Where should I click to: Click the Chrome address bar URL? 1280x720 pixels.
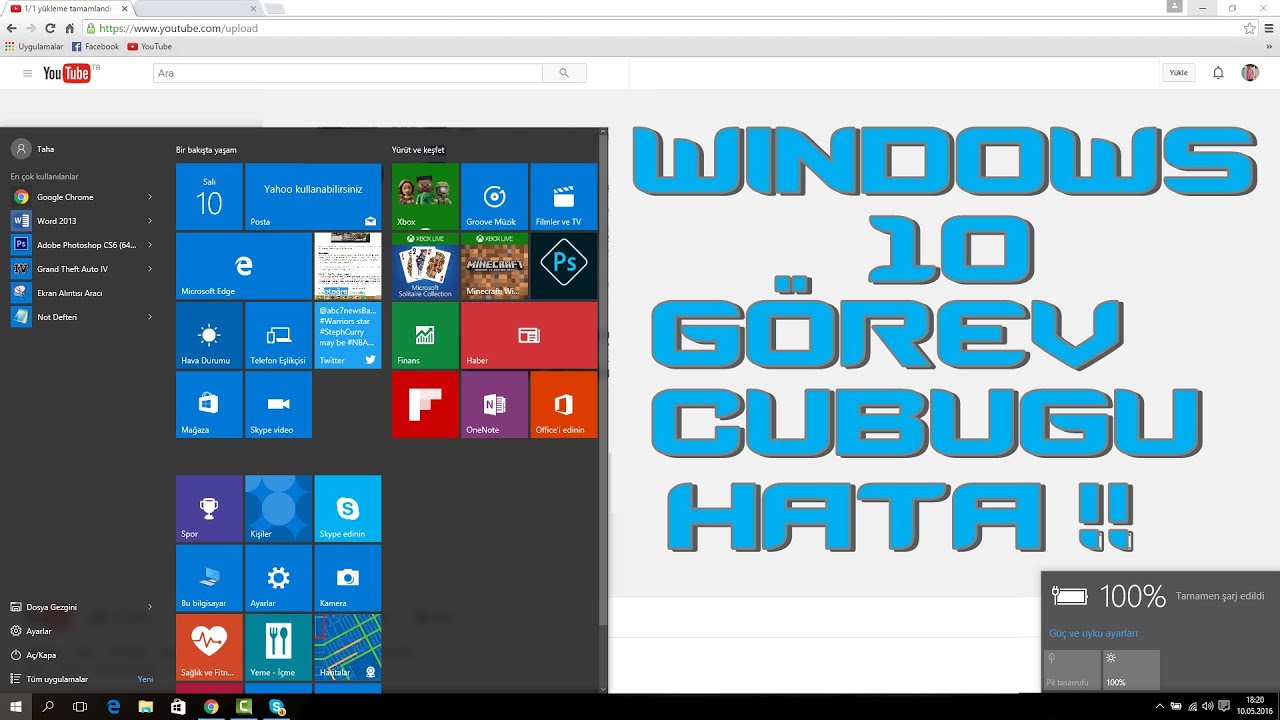click(x=178, y=28)
